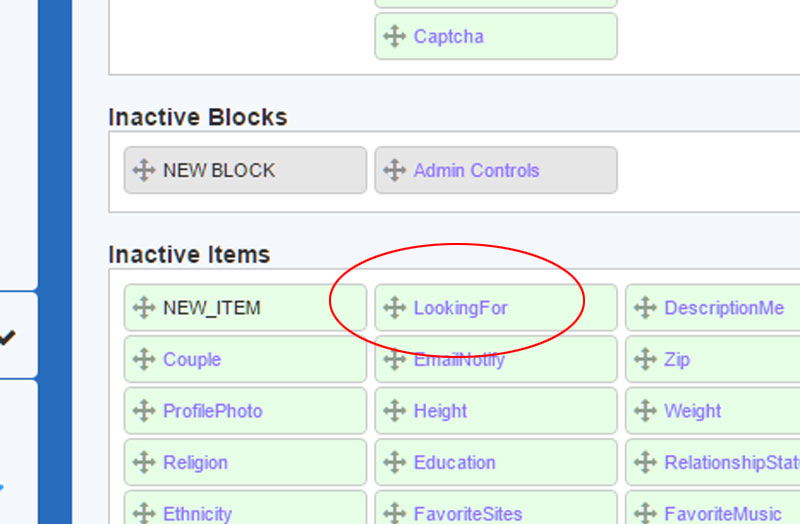Click the move handle beside Height
The width and height of the screenshot is (800, 524).
(394, 411)
